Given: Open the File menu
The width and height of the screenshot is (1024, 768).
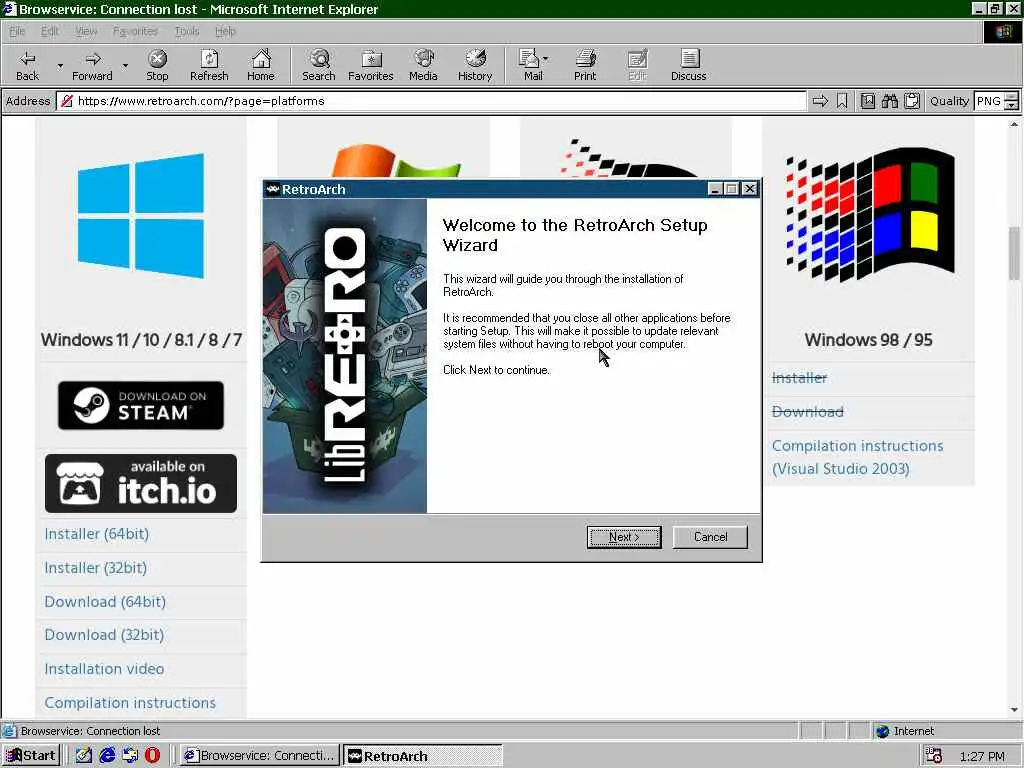Looking at the screenshot, I should tap(17, 31).
